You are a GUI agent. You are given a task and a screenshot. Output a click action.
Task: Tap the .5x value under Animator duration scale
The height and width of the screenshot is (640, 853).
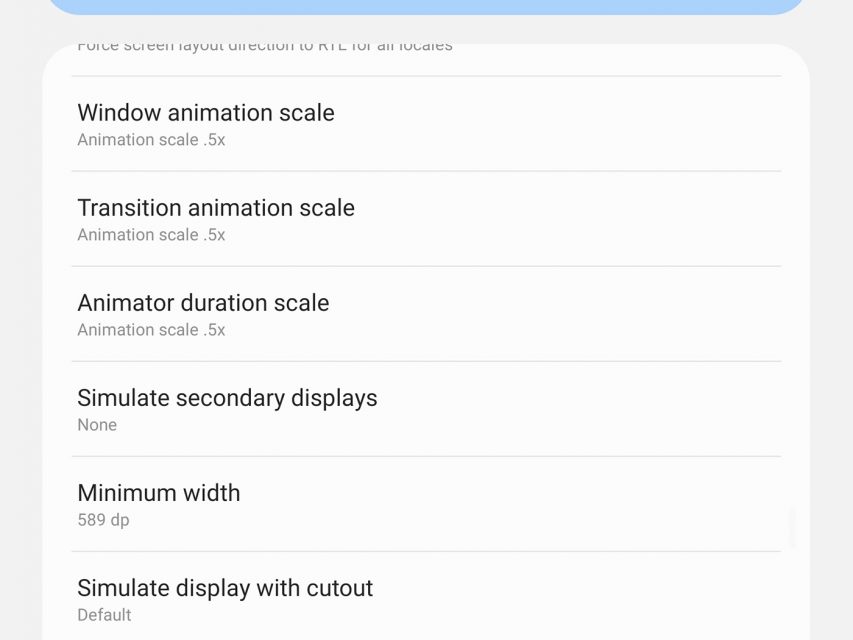(x=151, y=330)
